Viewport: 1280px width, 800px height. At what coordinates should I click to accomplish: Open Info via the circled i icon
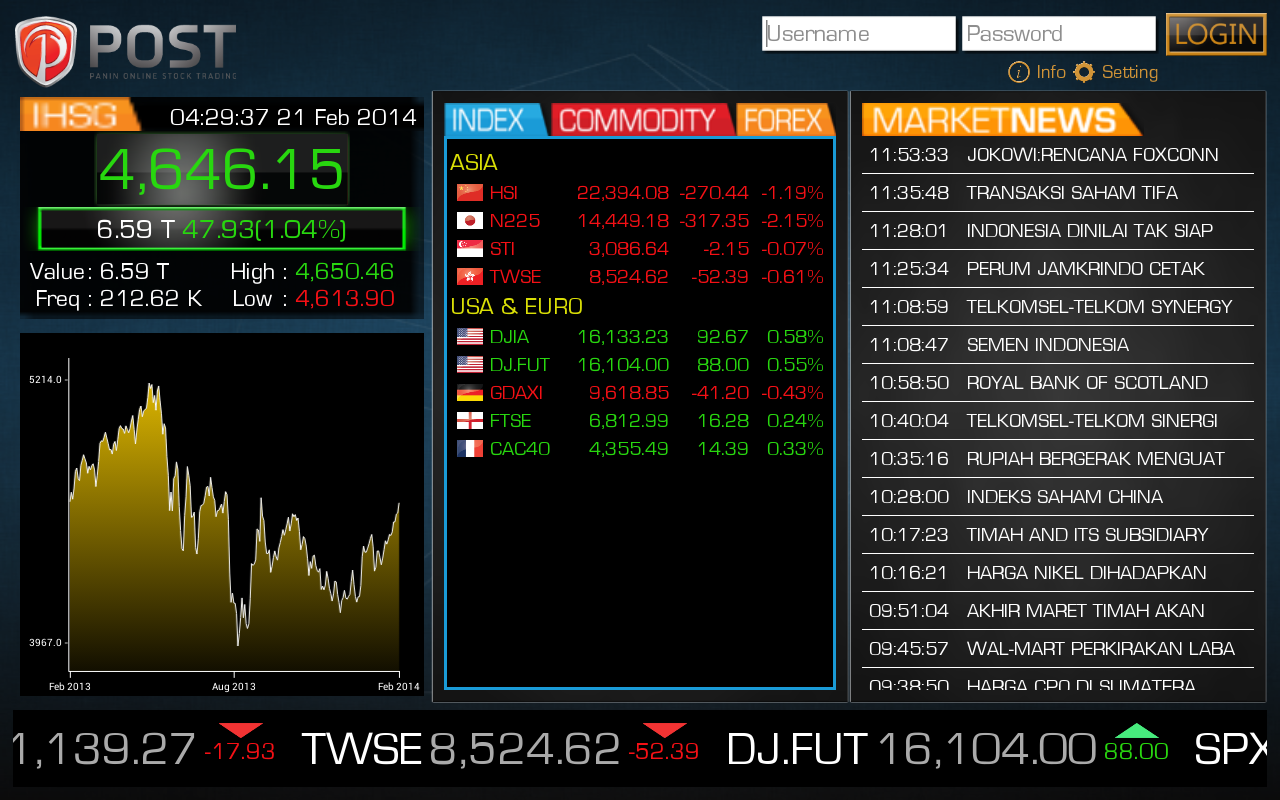pos(1019,72)
